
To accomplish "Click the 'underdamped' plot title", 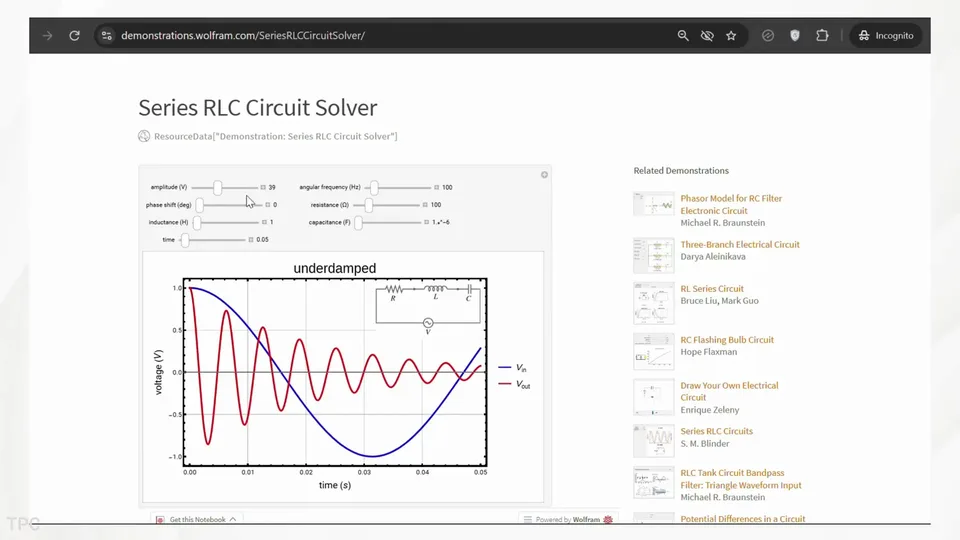I will (x=335, y=268).
